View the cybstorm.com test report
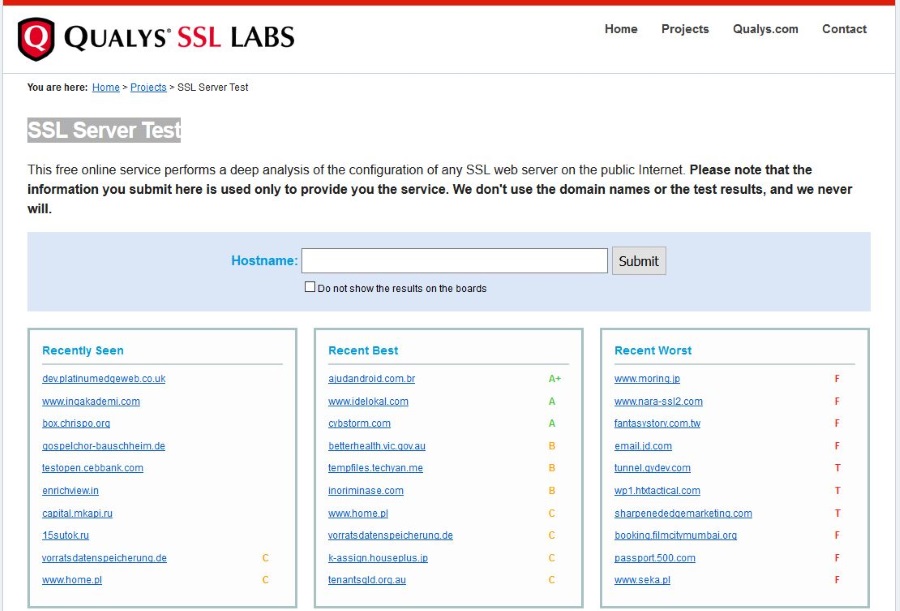900x611 pixels. (359, 423)
